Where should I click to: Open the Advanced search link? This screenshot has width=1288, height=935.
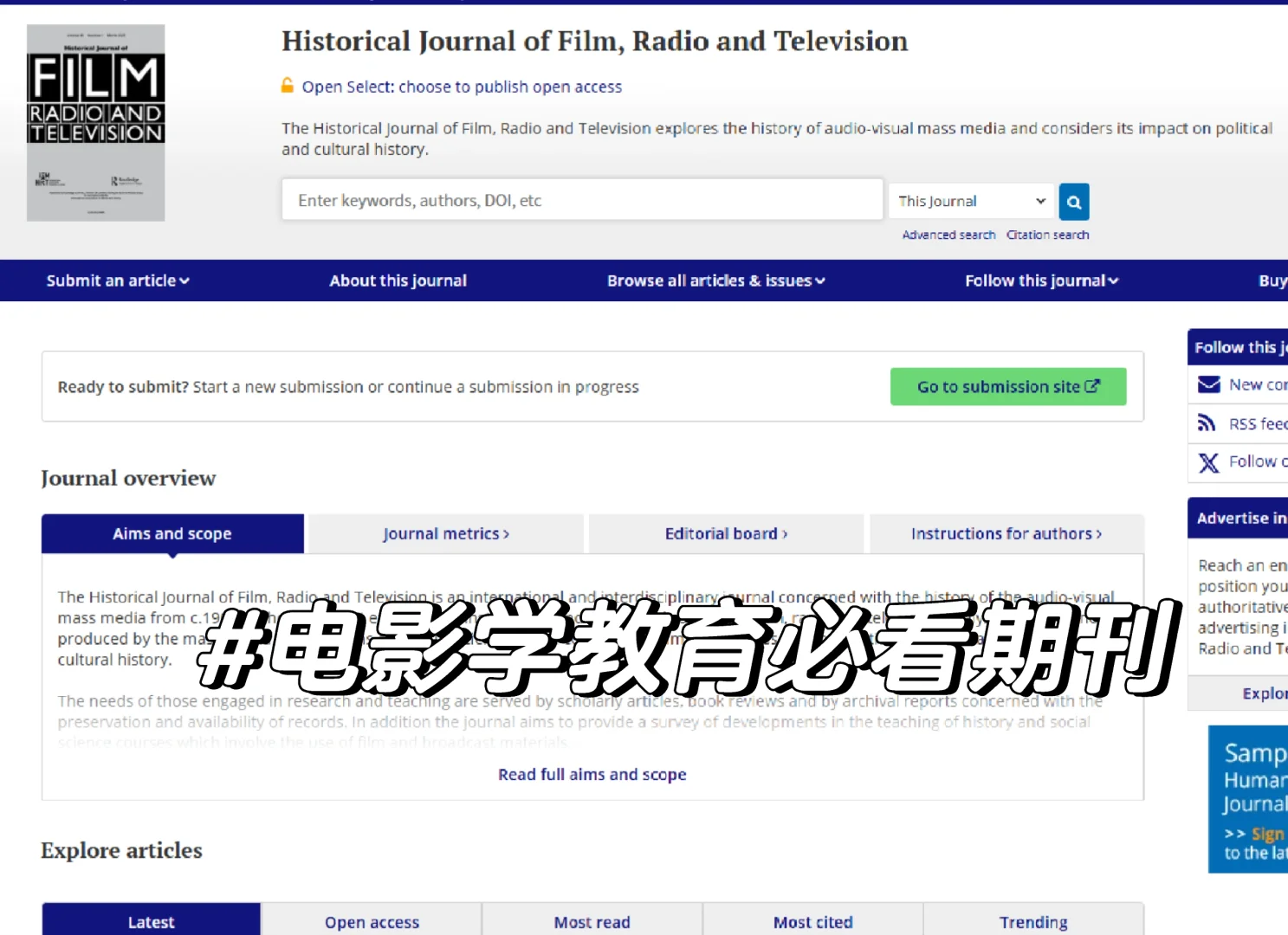coord(948,234)
